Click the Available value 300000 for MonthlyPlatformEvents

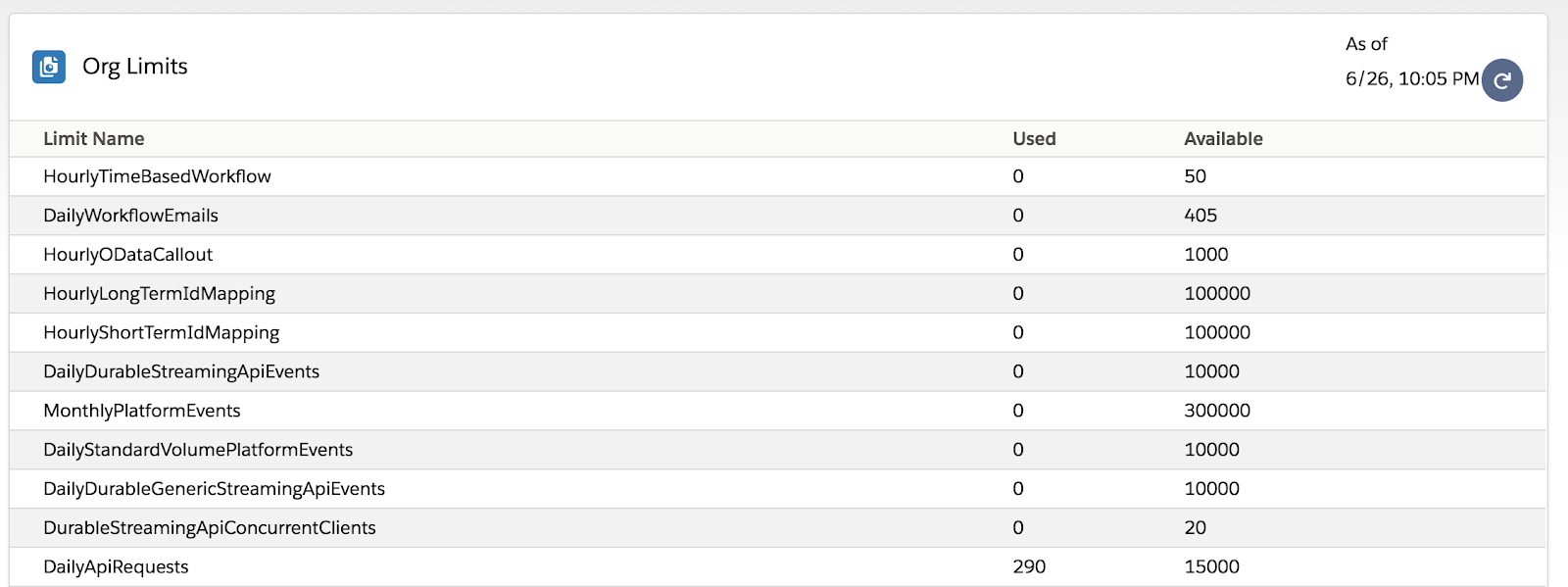[1217, 411]
